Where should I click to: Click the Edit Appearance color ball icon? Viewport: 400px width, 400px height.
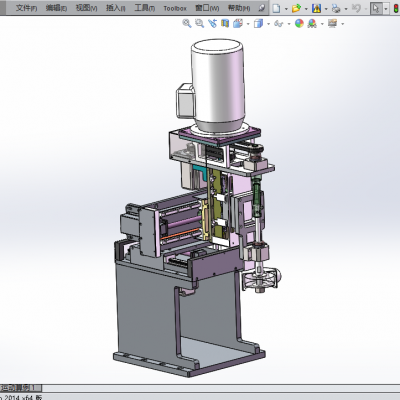pos(299,23)
